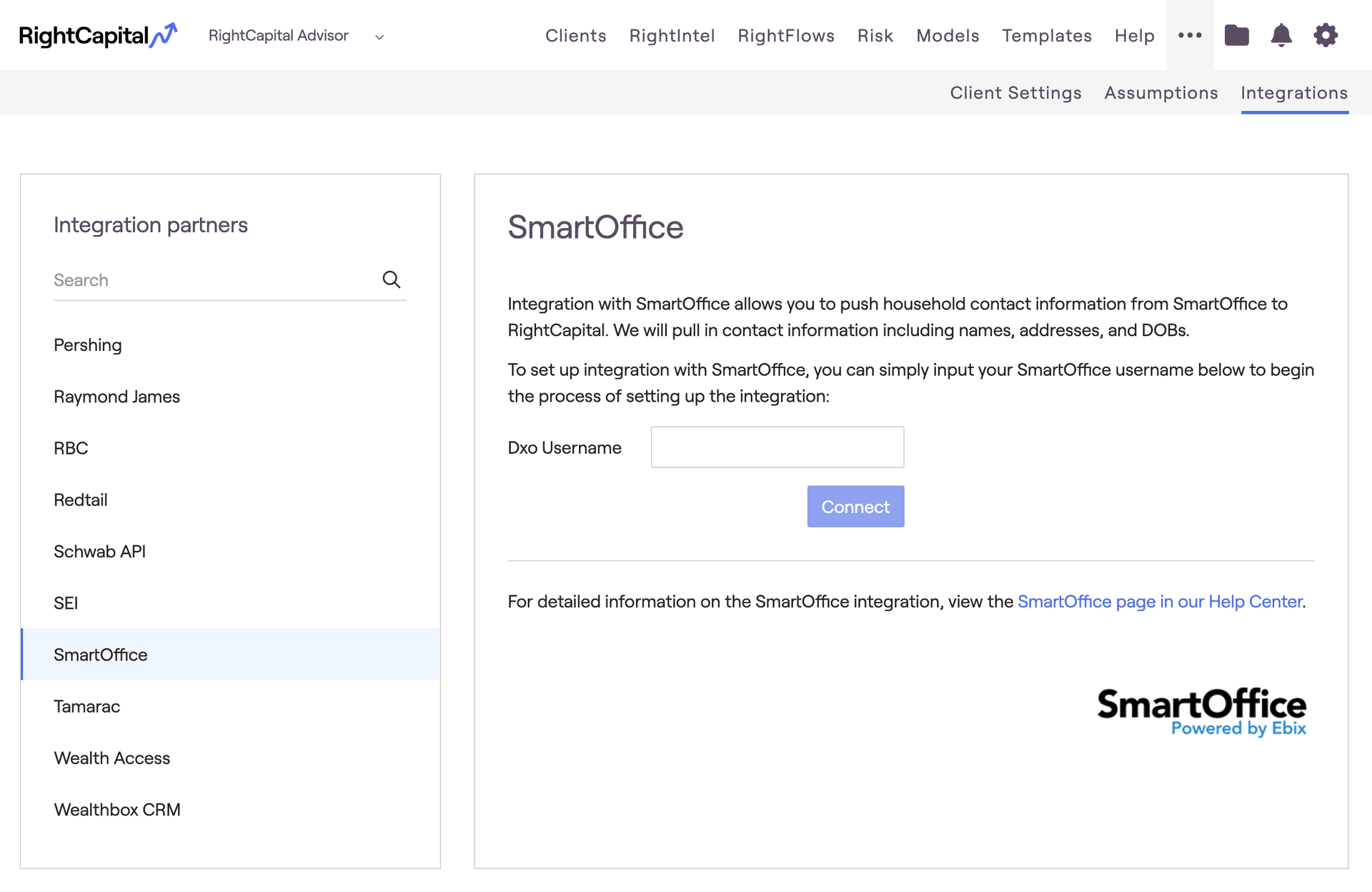
Task: Click the Dxo Username input field
Action: click(x=777, y=447)
